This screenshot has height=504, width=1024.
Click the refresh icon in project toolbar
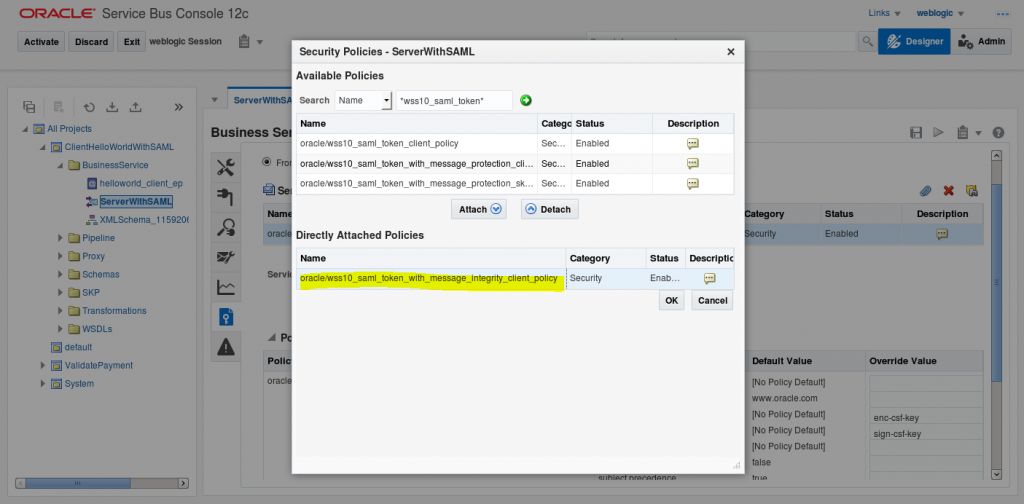pyautogui.click(x=89, y=107)
